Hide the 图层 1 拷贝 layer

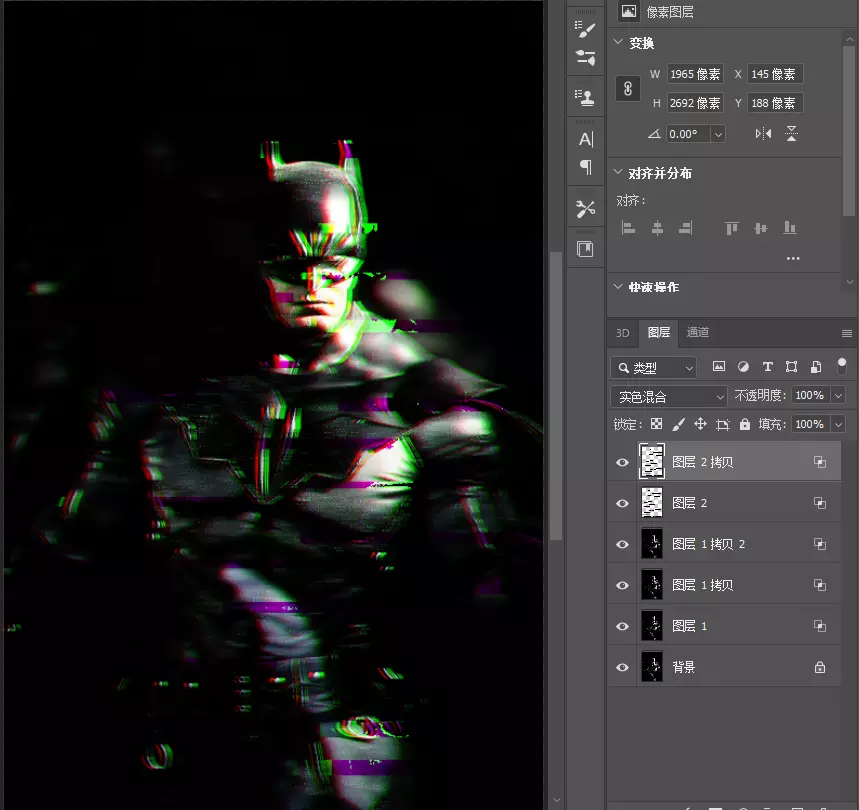point(622,585)
